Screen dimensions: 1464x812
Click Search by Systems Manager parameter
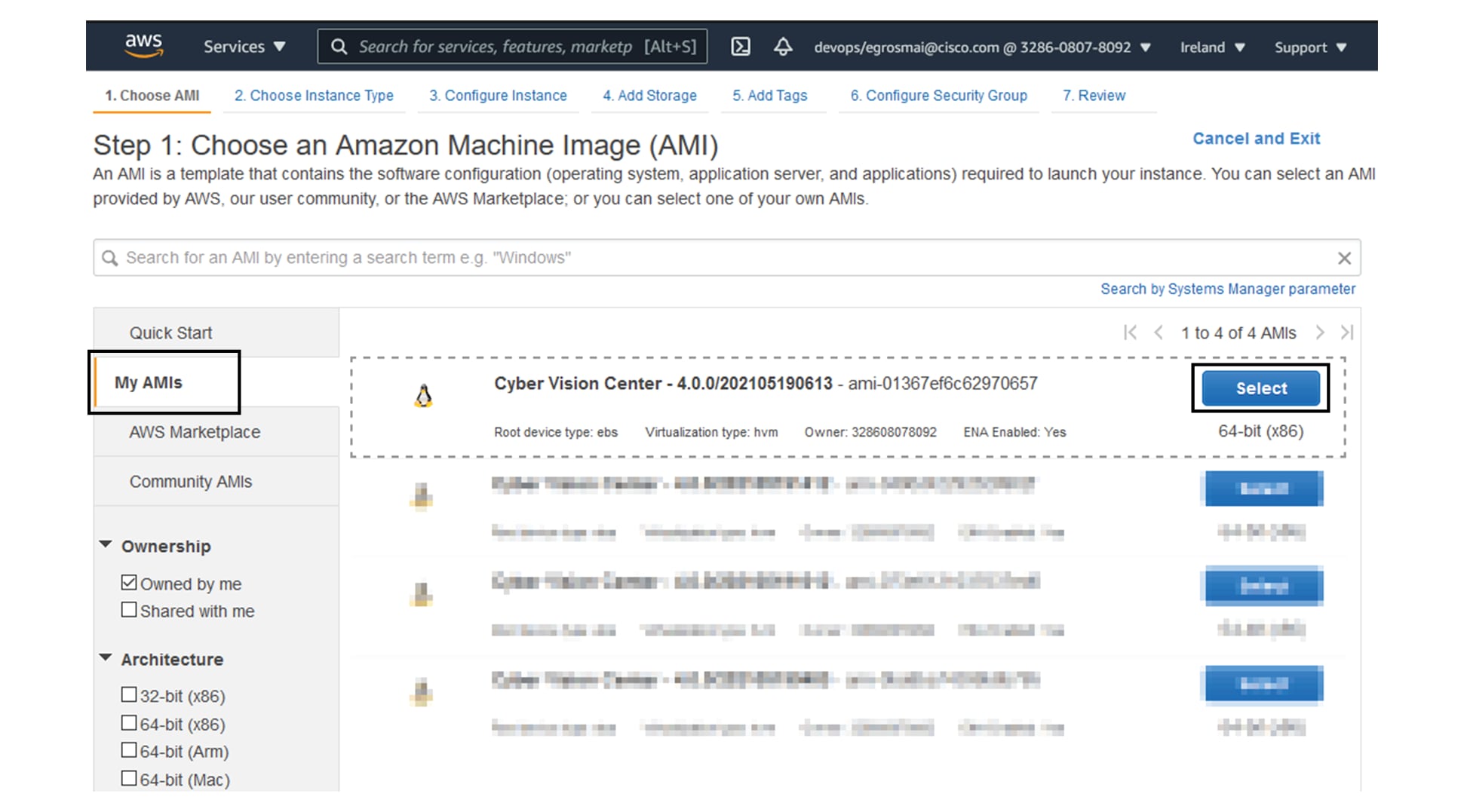(x=1228, y=289)
